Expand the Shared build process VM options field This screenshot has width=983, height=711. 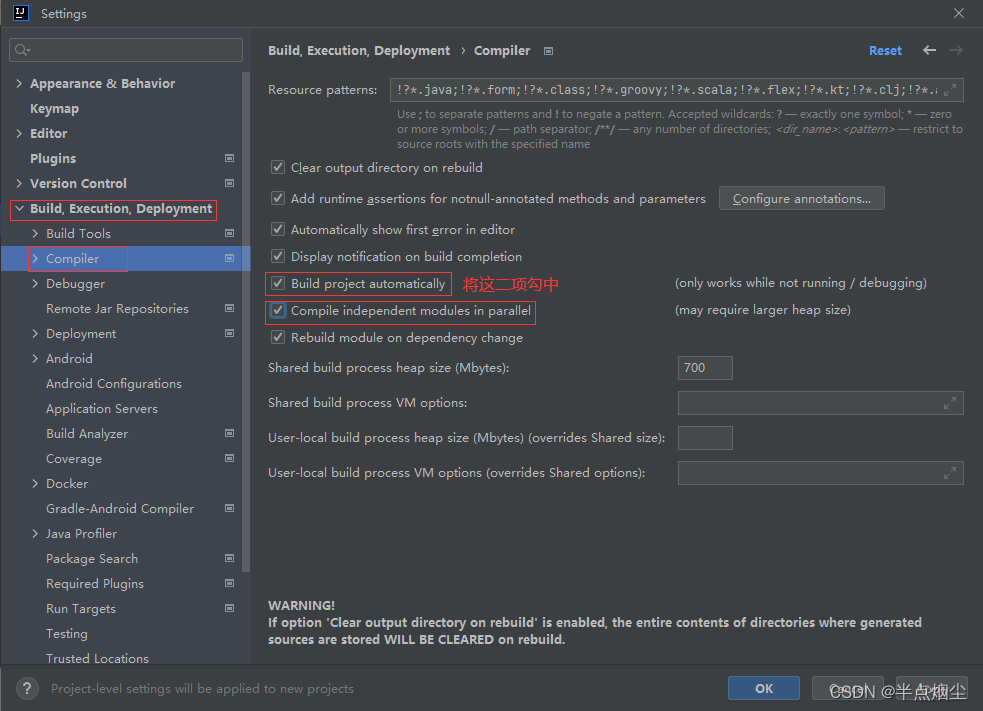click(950, 403)
